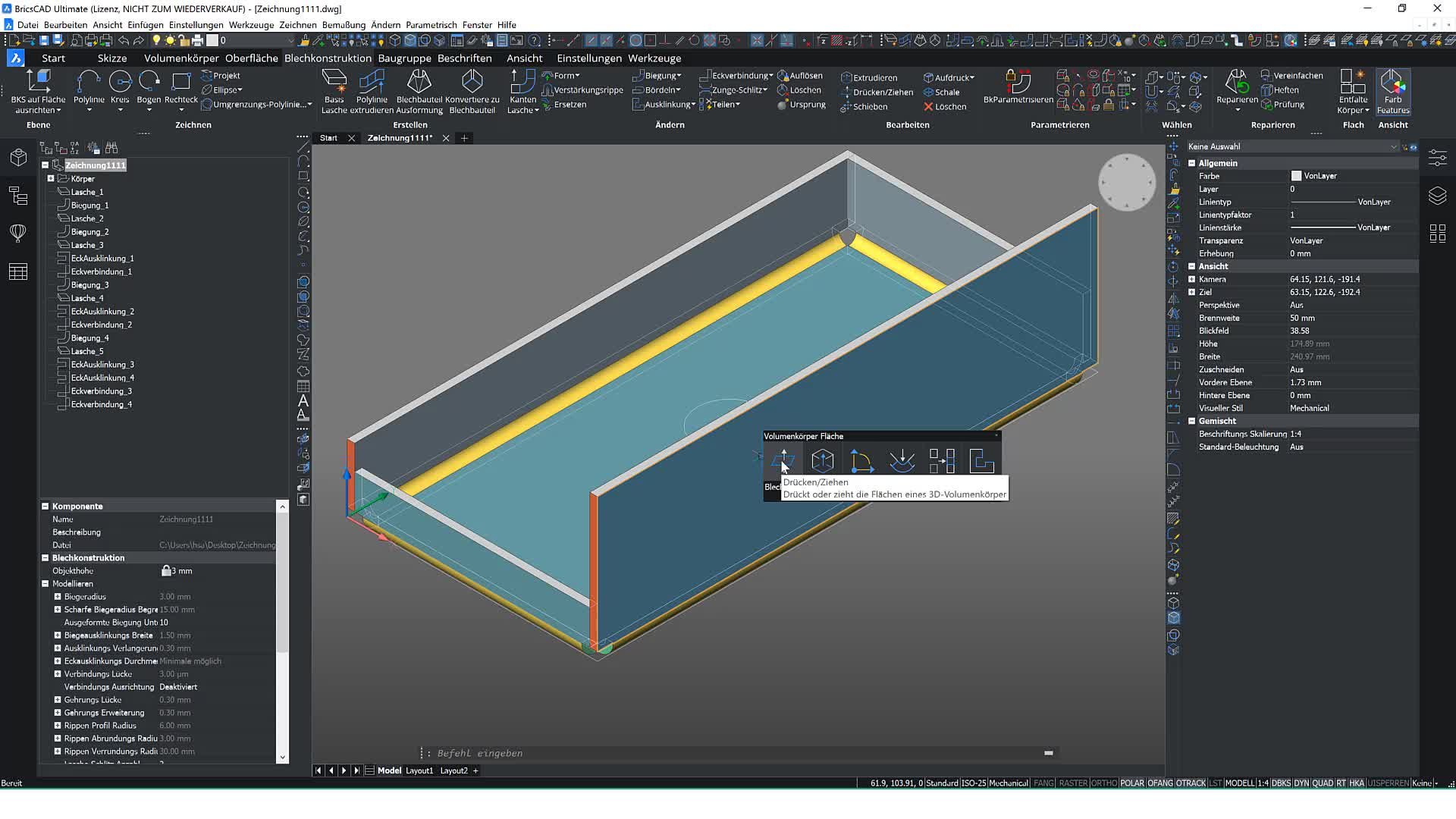Screen dimensions: 1456x819
Task: Expand the Körper tree node
Action: click(51, 179)
